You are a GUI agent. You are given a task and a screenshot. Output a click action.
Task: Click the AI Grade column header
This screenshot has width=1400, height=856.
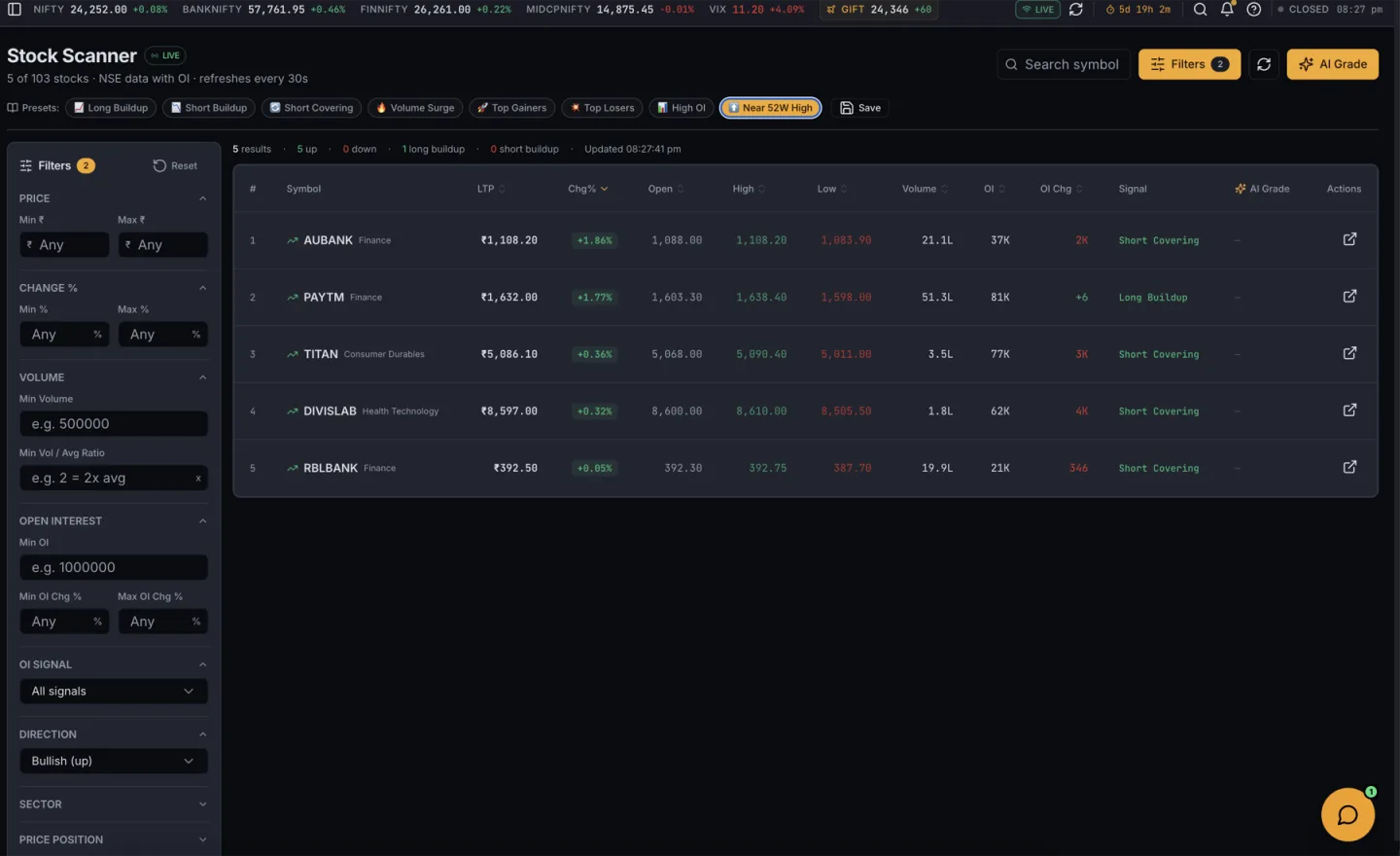click(1262, 189)
